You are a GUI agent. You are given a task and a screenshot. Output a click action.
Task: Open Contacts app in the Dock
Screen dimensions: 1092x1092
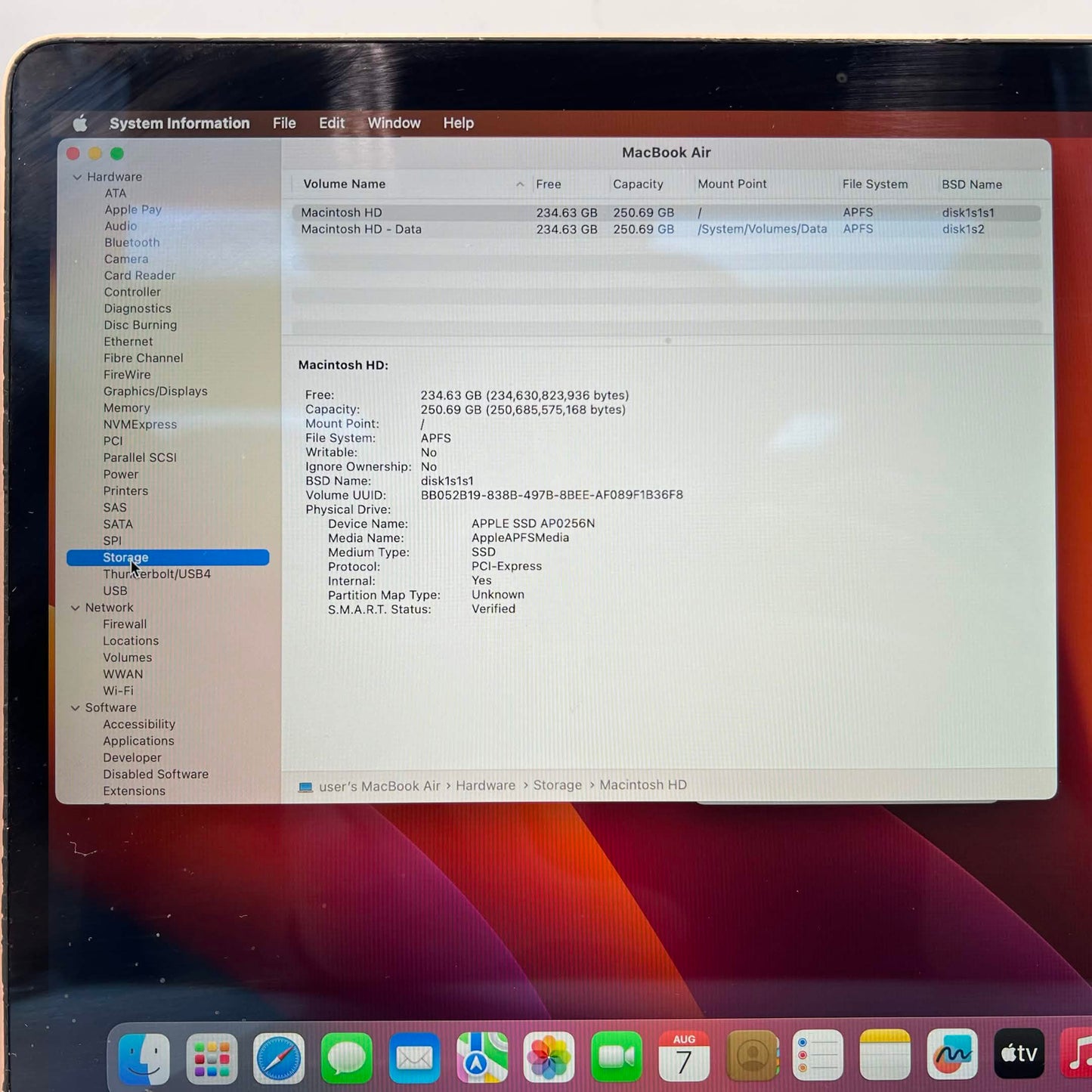(752, 1055)
